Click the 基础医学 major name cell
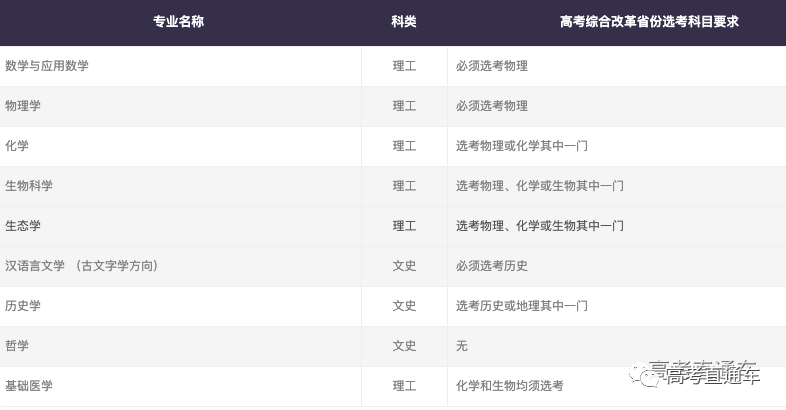 tap(29, 386)
